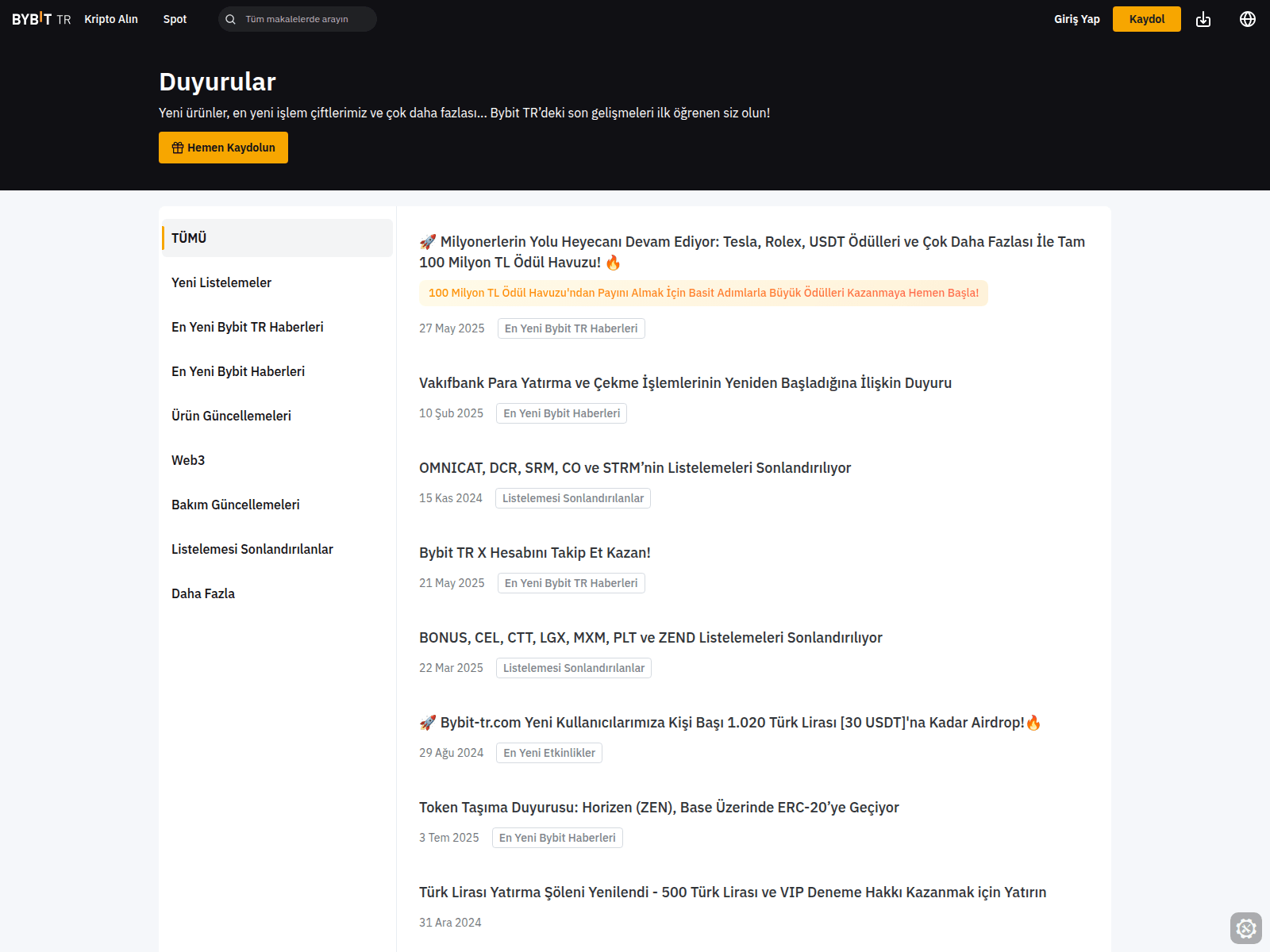Open Bybit TR X Hesabını Takip Et article

click(535, 552)
